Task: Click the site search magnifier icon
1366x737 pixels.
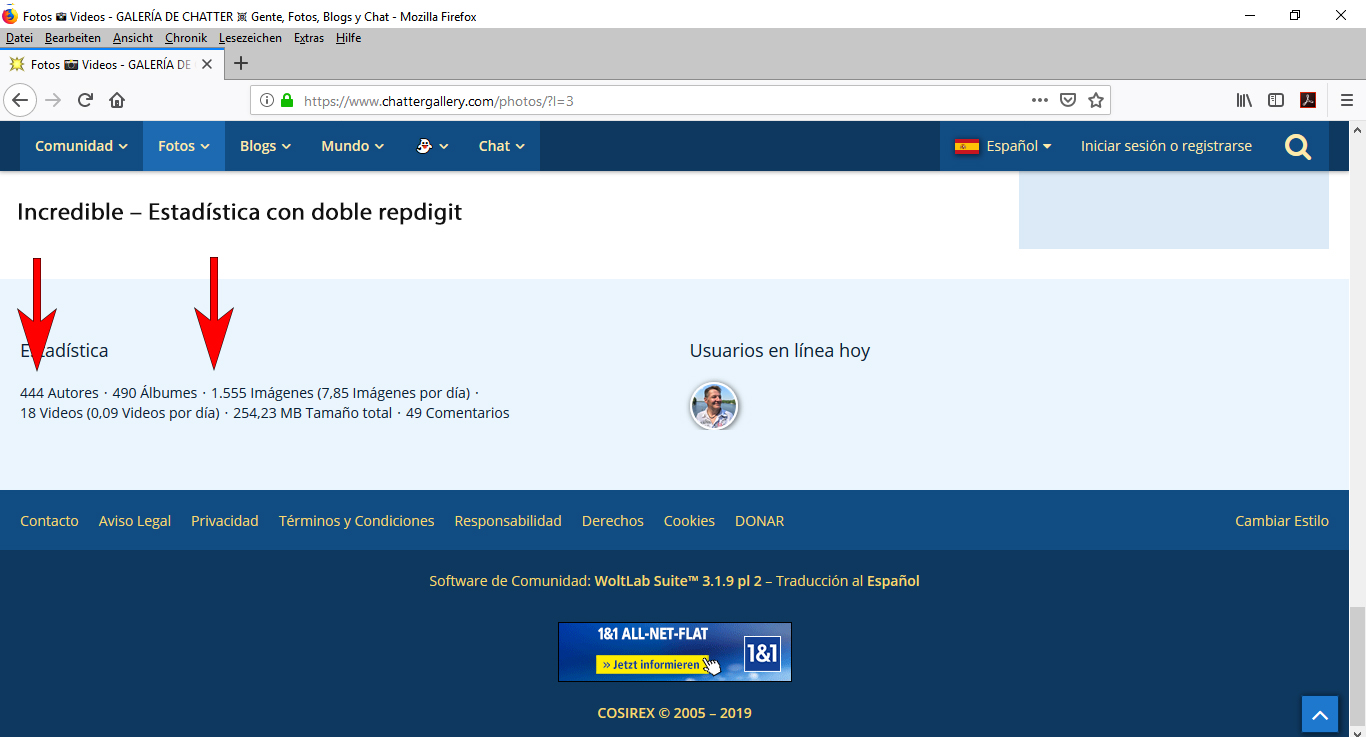Action: click(x=1298, y=147)
